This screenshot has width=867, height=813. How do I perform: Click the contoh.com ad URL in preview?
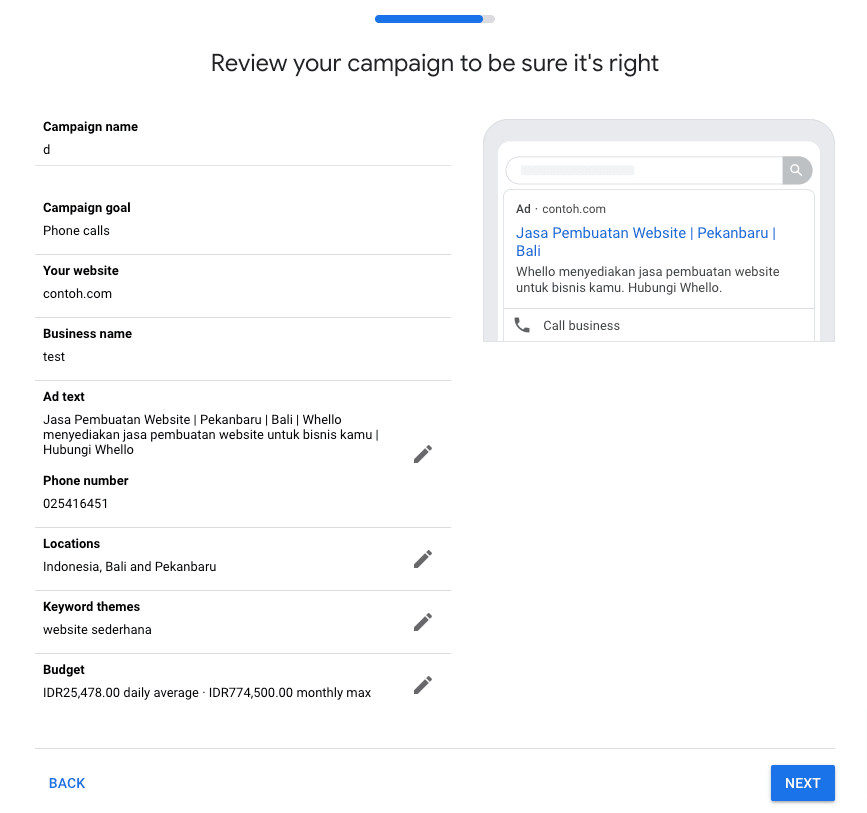(x=573, y=209)
